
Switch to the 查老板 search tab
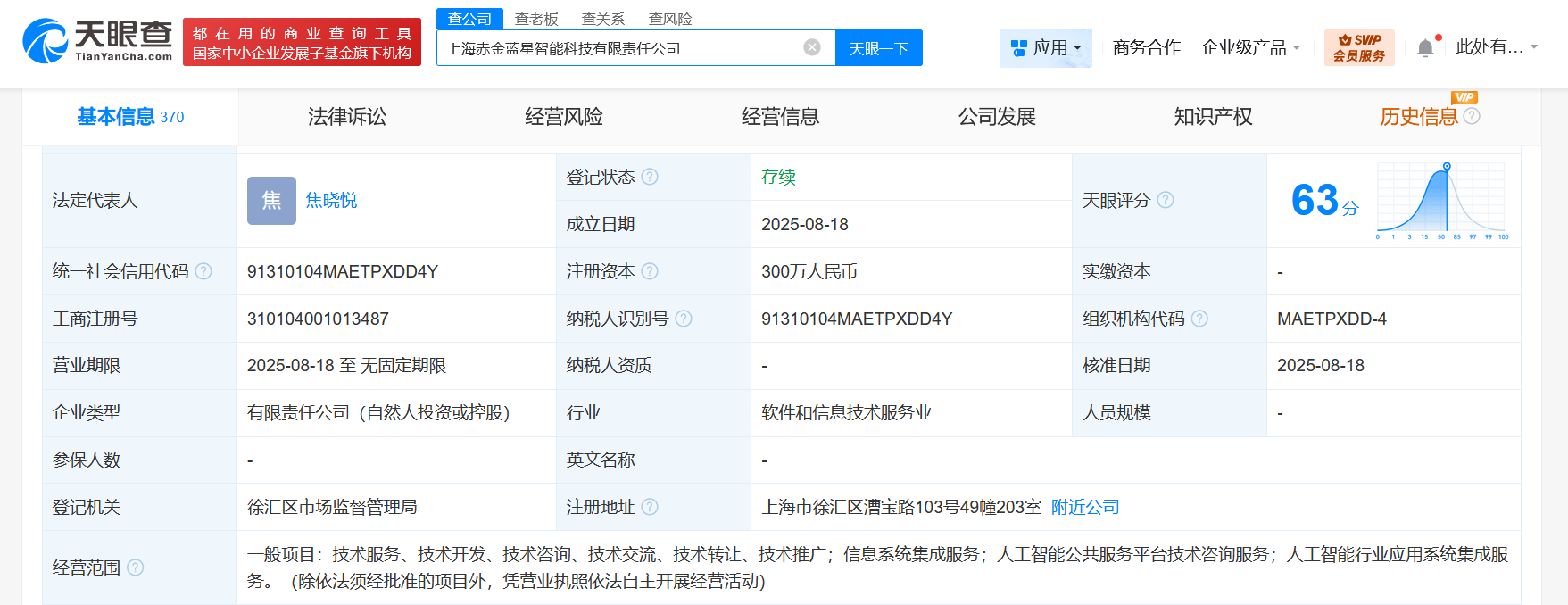pyautogui.click(x=536, y=19)
